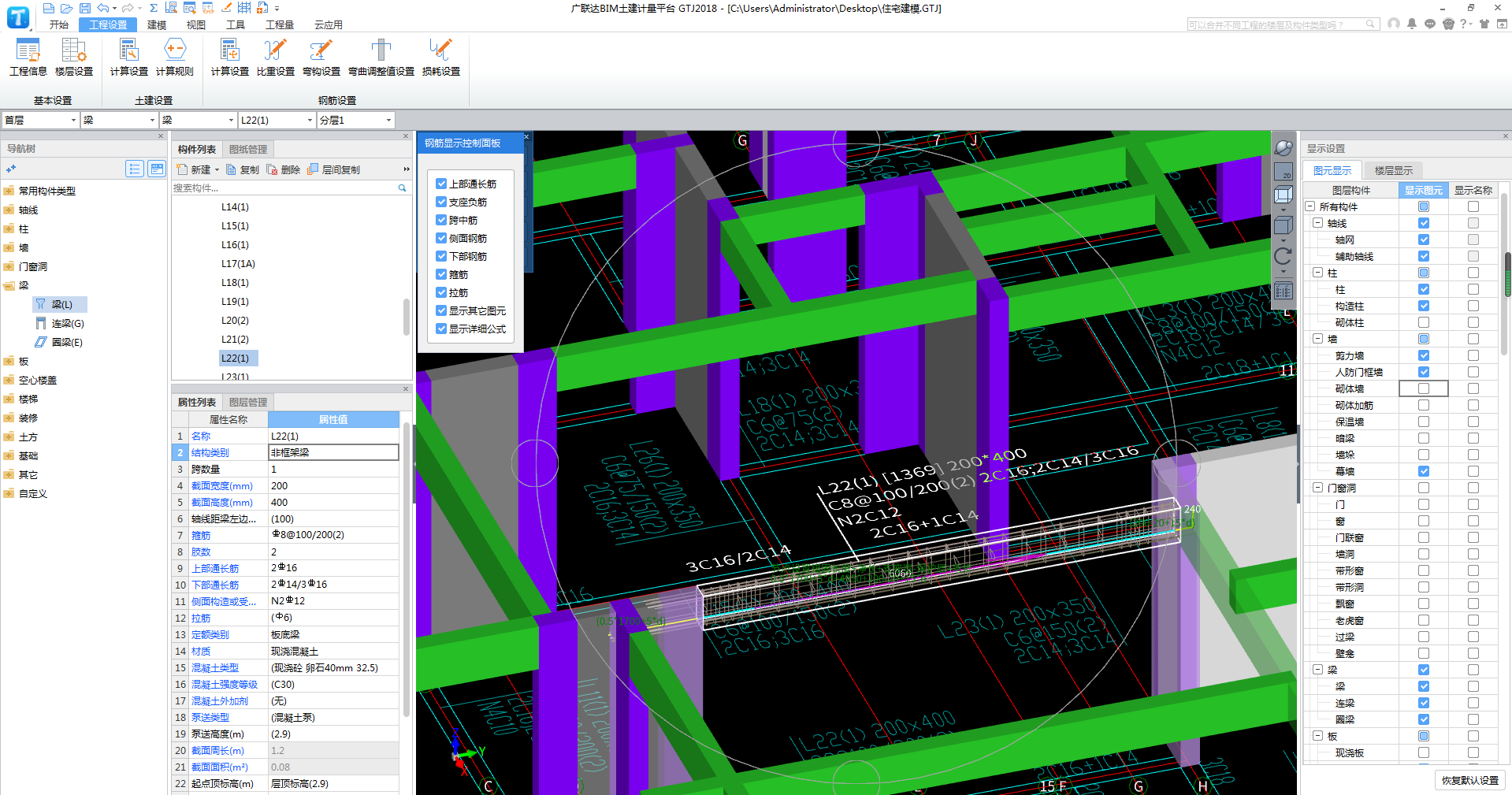Viewport: 1512px width, 795px height.
Task: Open the 工程量 ribbon tab
Action: [280, 25]
